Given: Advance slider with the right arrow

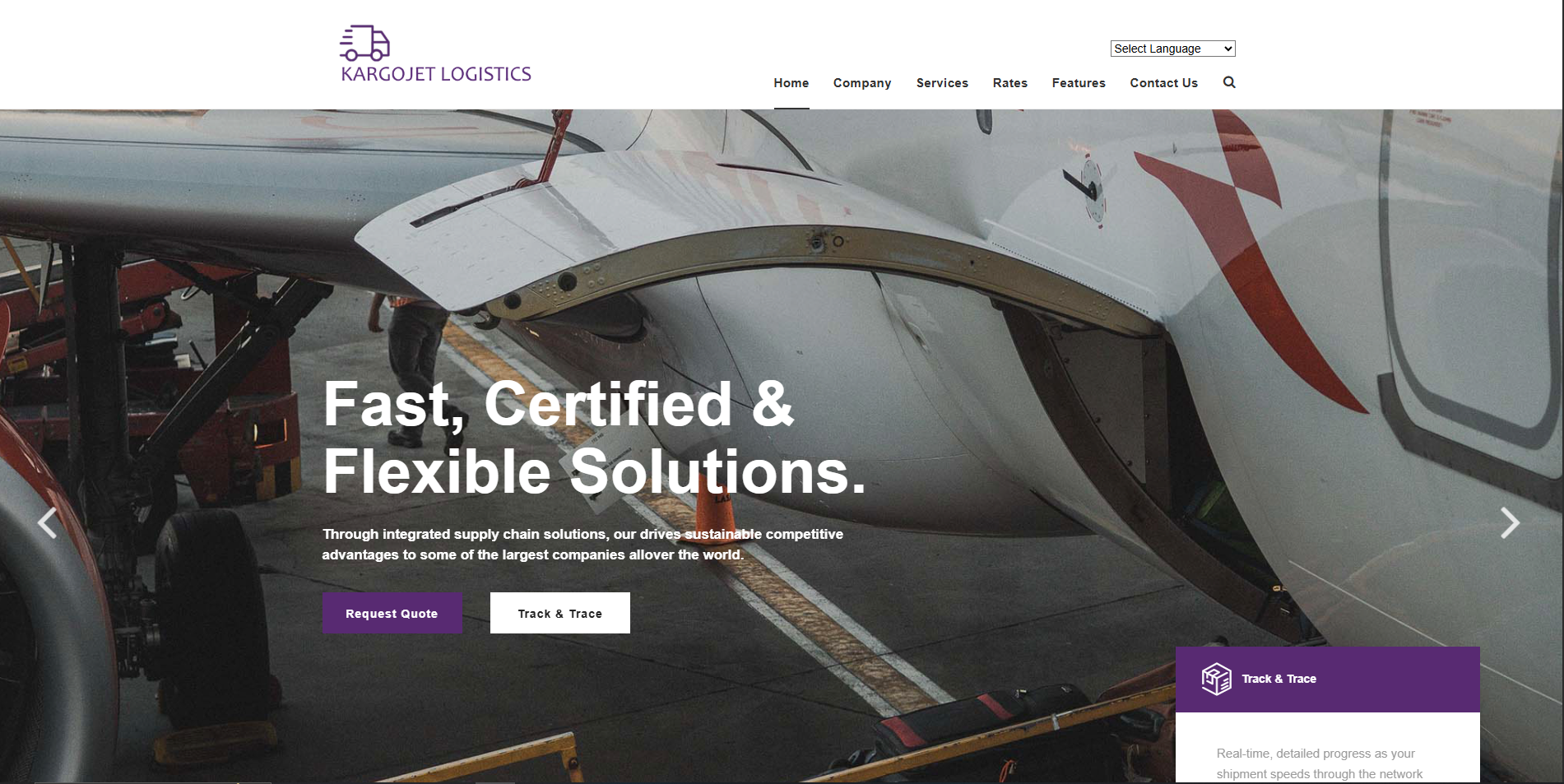Looking at the screenshot, I should (x=1510, y=523).
